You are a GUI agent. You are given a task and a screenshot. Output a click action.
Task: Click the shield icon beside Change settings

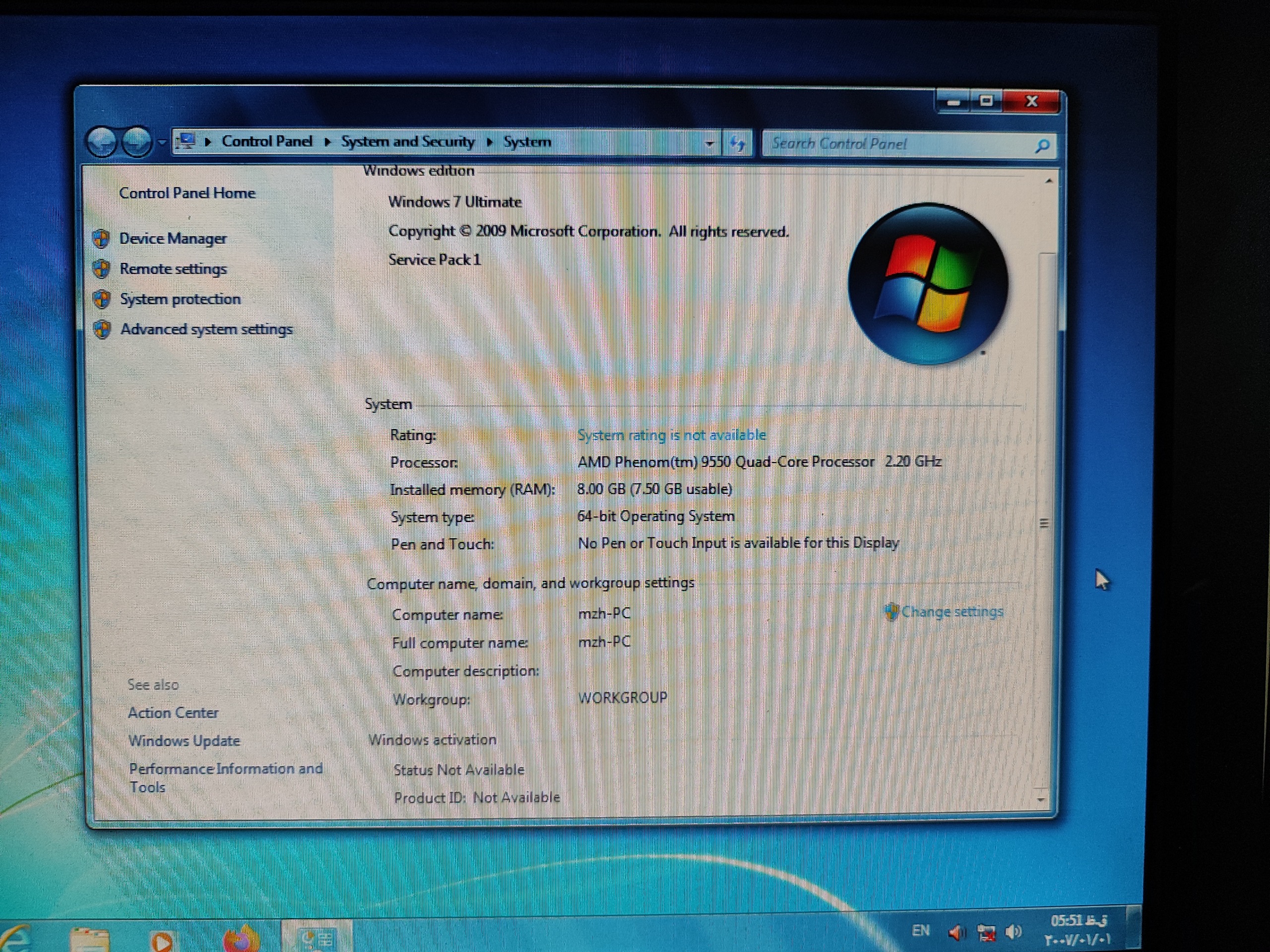[x=891, y=612]
